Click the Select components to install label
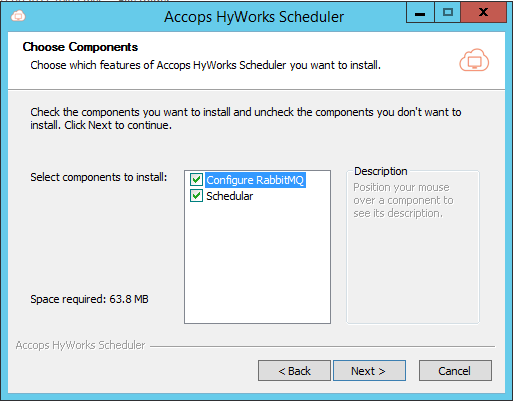 99,177
